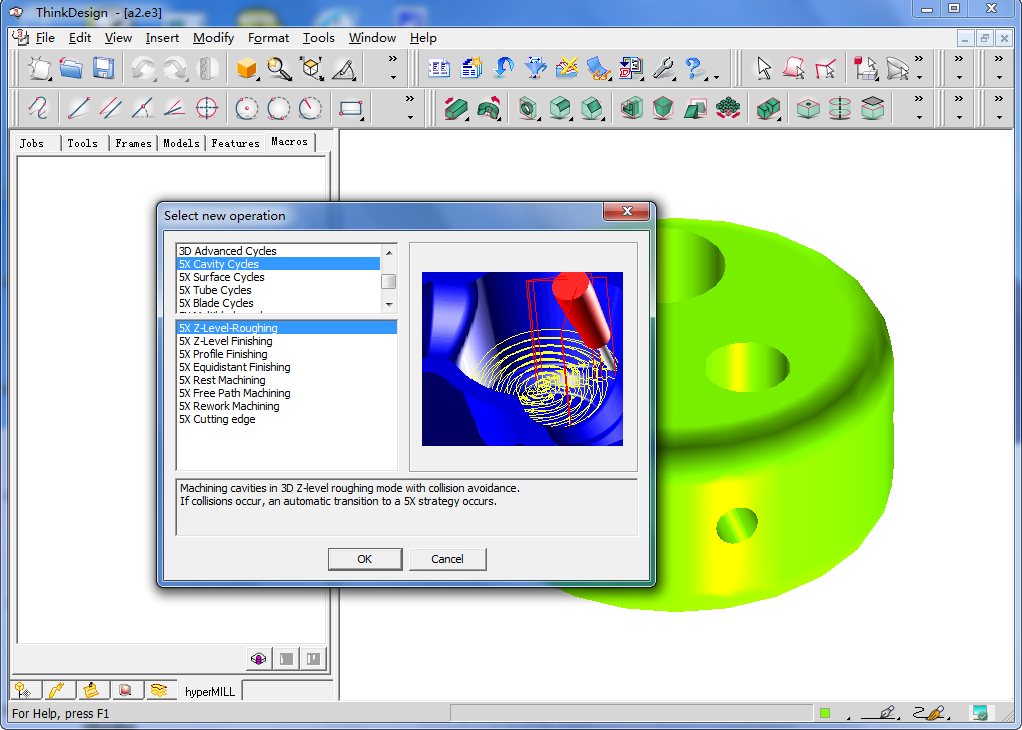This screenshot has width=1022, height=730.
Task: Select the parallel line tool
Action: [111, 108]
